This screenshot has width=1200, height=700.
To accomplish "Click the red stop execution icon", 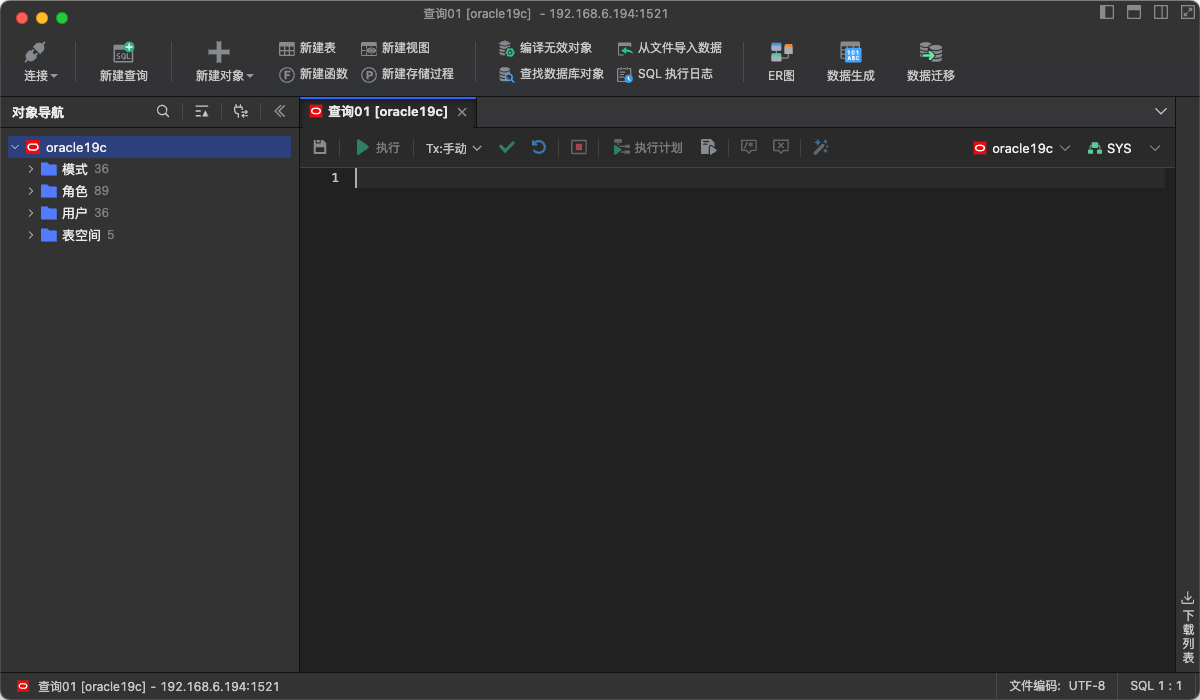I will click(578, 147).
